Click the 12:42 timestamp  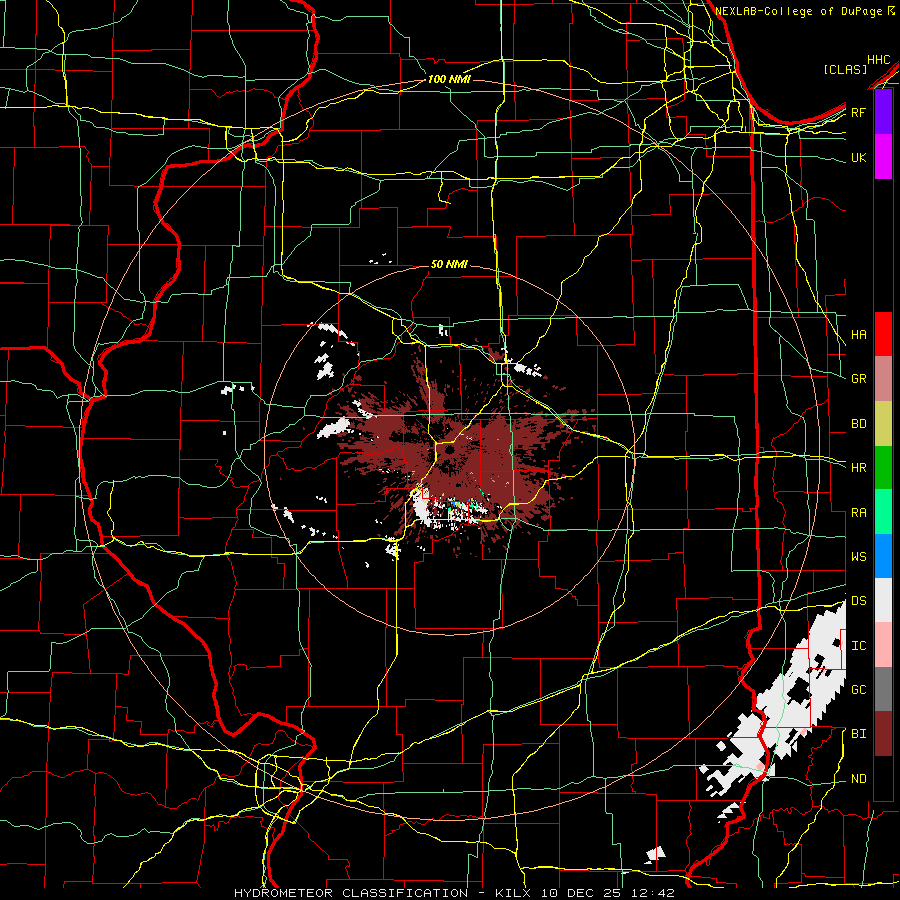coord(655,893)
